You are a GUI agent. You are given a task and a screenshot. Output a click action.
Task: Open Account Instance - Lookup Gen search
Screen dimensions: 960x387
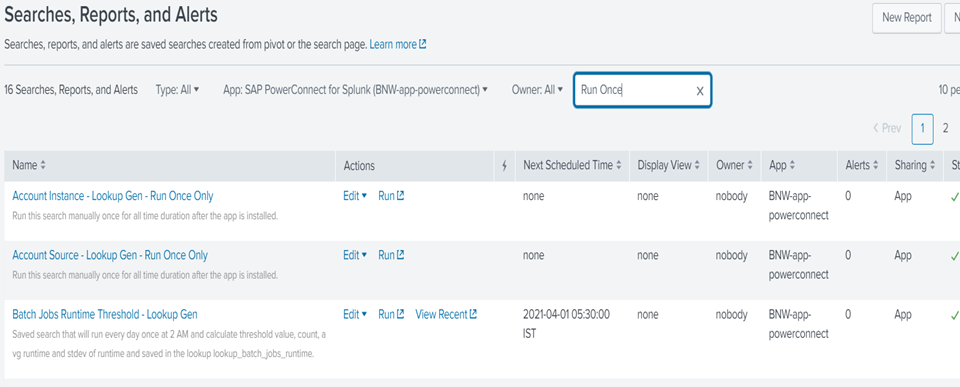point(113,196)
